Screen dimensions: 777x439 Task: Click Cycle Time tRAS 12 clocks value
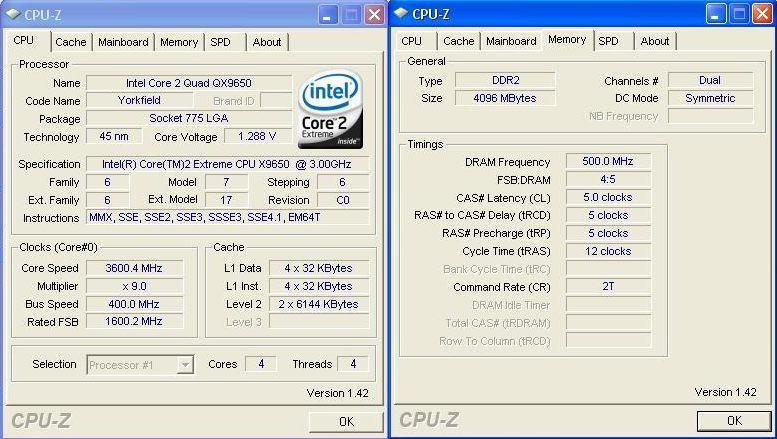[x=609, y=251]
